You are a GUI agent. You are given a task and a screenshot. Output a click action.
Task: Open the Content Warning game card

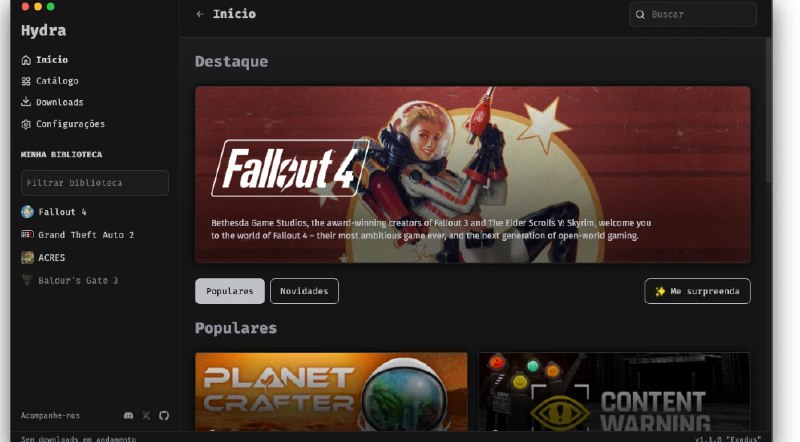tap(614, 392)
